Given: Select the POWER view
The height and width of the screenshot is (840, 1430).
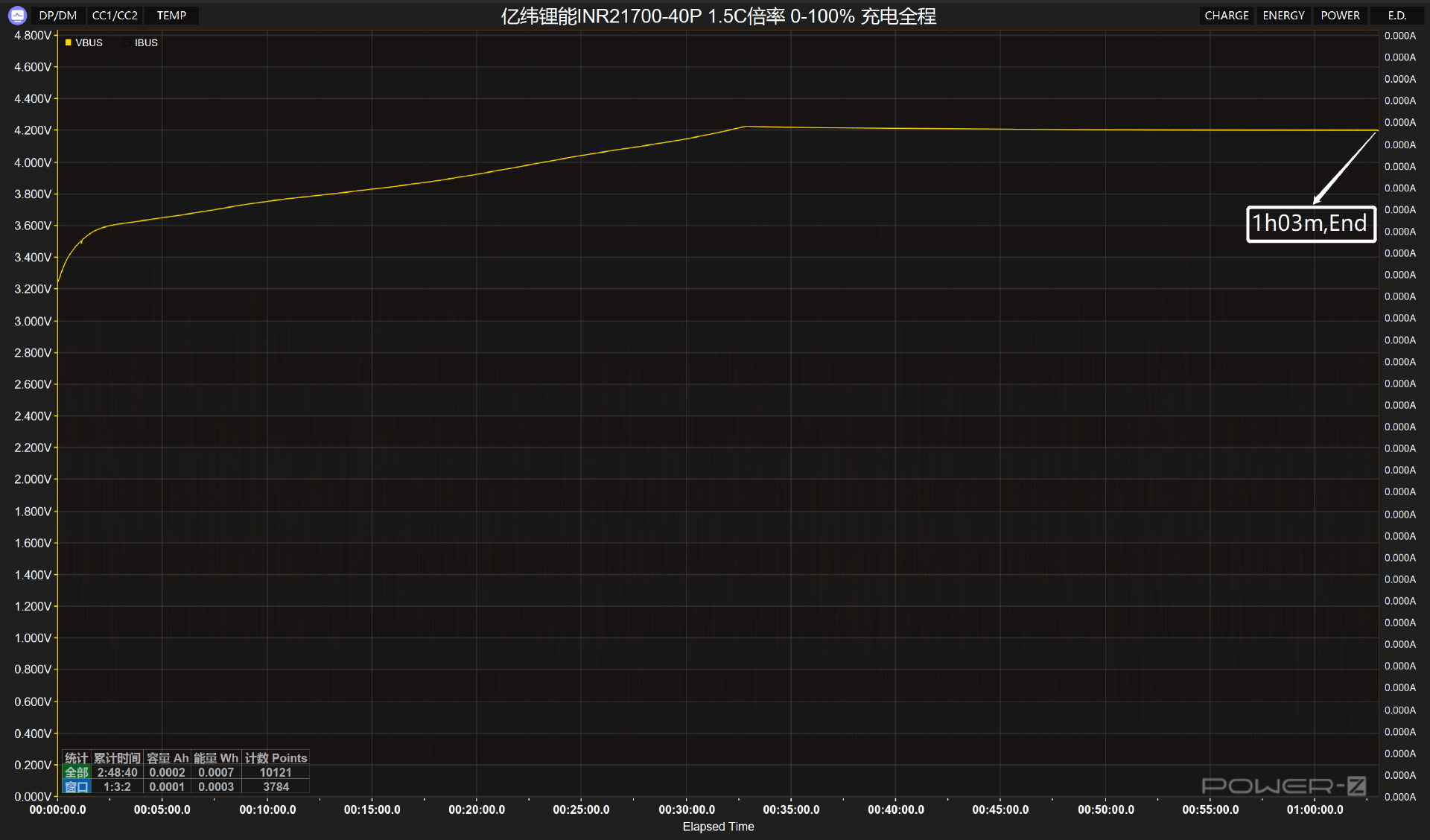Looking at the screenshot, I should [x=1340, y=16].
